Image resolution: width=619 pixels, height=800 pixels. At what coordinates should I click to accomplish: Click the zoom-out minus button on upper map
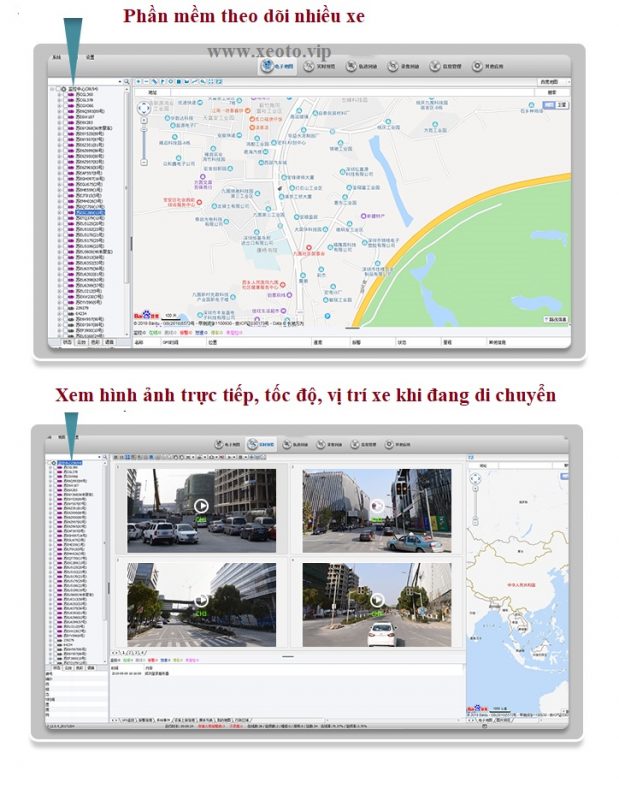[x=144, y=163]
